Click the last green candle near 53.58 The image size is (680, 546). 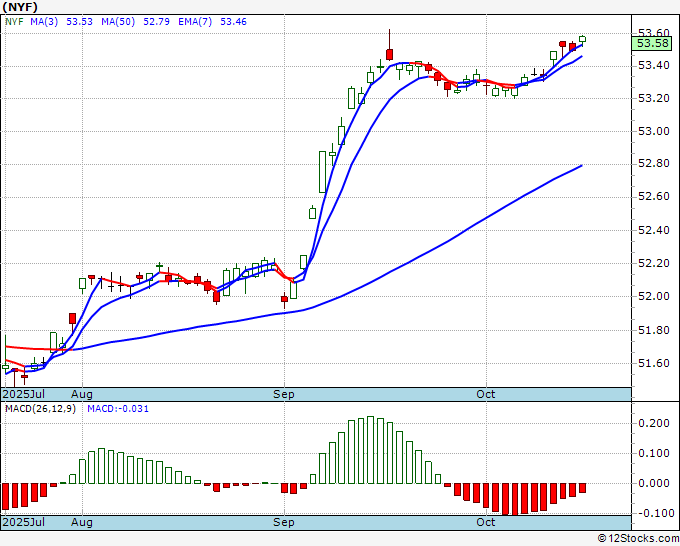(582, 39)
